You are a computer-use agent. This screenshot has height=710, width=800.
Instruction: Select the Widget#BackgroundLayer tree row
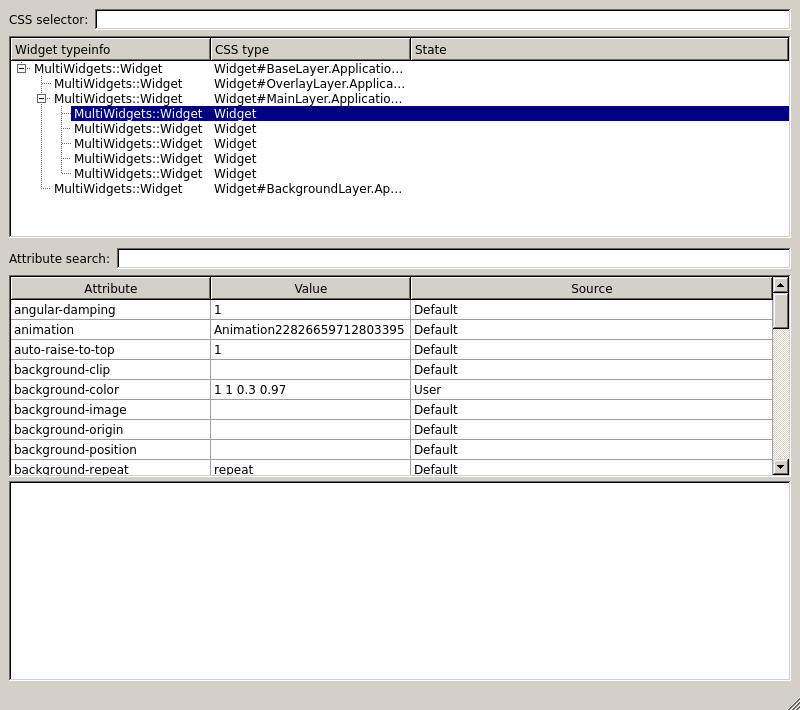click(x=400, y=189)
